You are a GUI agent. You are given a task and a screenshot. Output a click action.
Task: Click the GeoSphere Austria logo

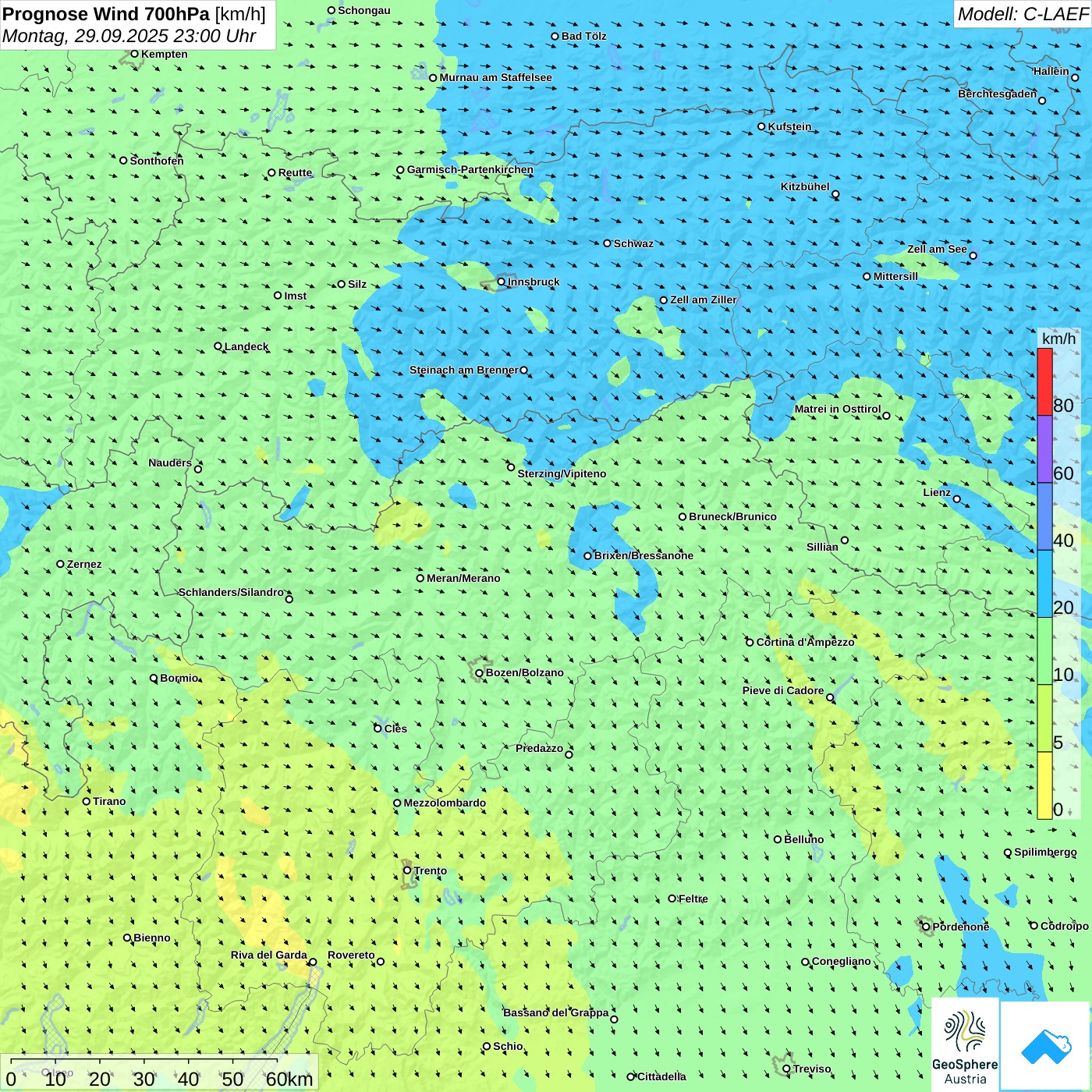click(x=965, y=1045)
